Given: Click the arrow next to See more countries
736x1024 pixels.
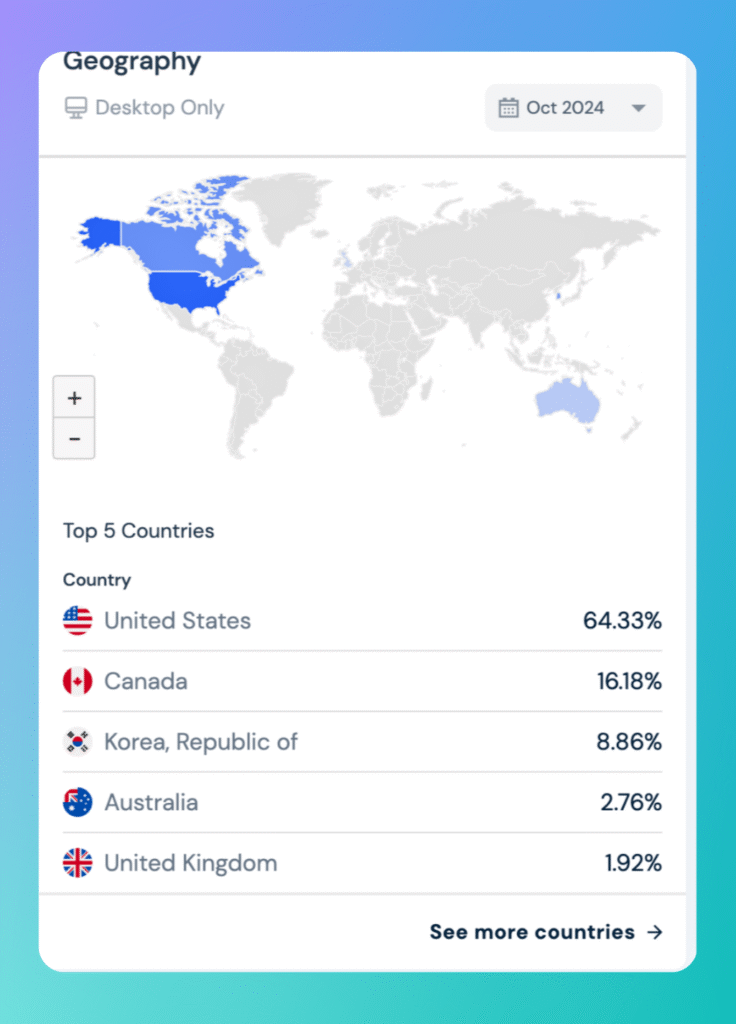Looking at the screenshot, I should click(x=654, y=932).
